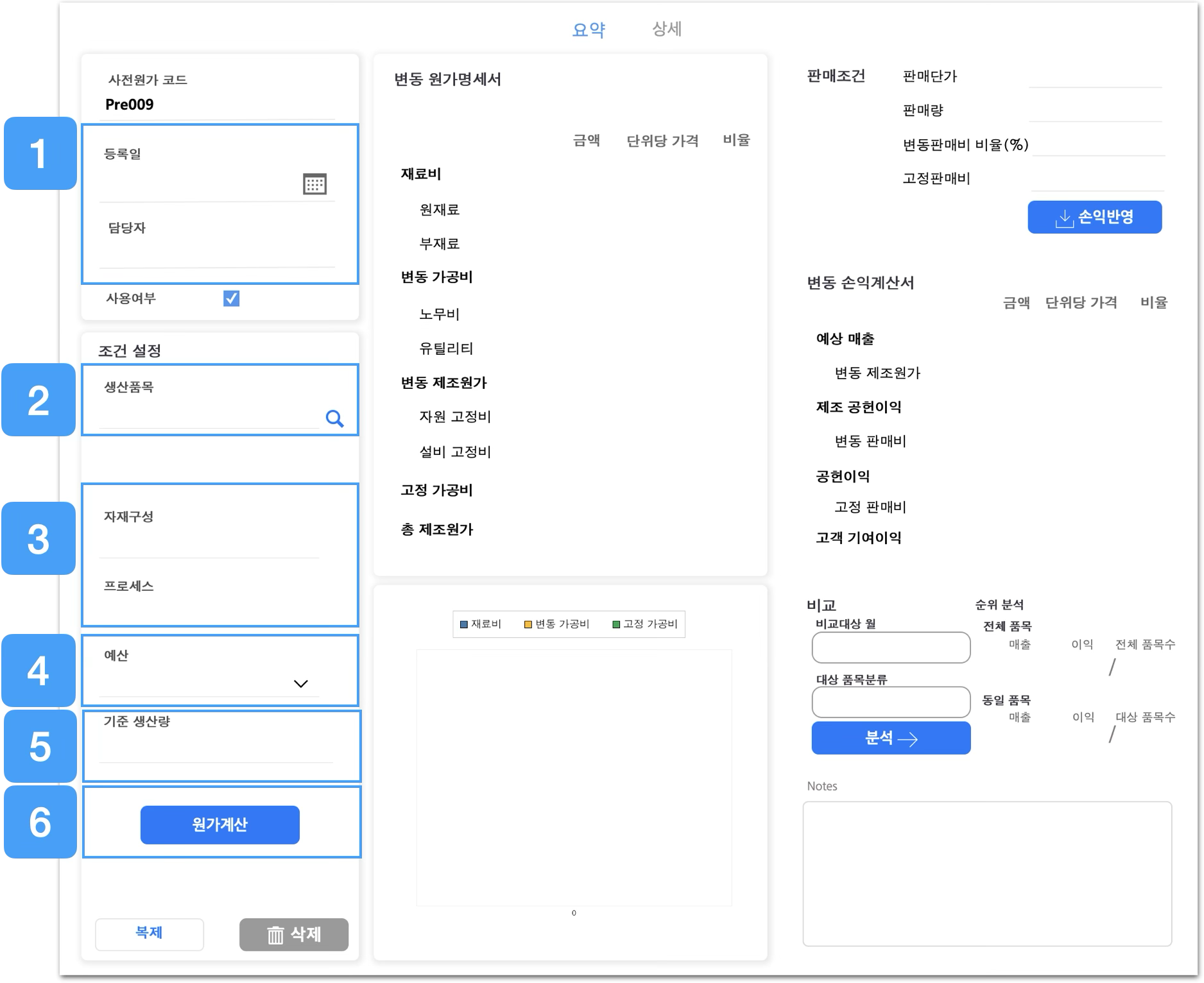Click the 원재료 row label

pos(440,209)
